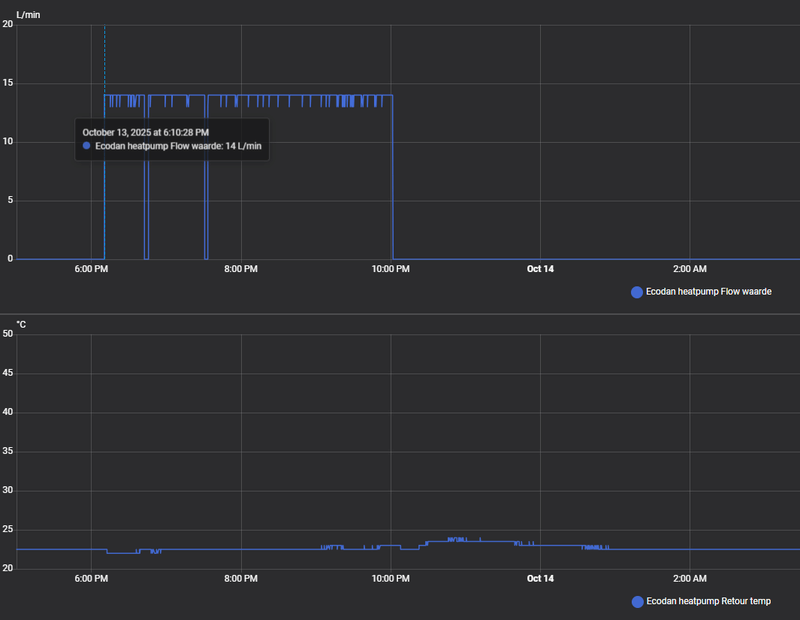Click the Oct 14 label on flow chart
Viewport: 800px width, 620px height.
(540, 269)
